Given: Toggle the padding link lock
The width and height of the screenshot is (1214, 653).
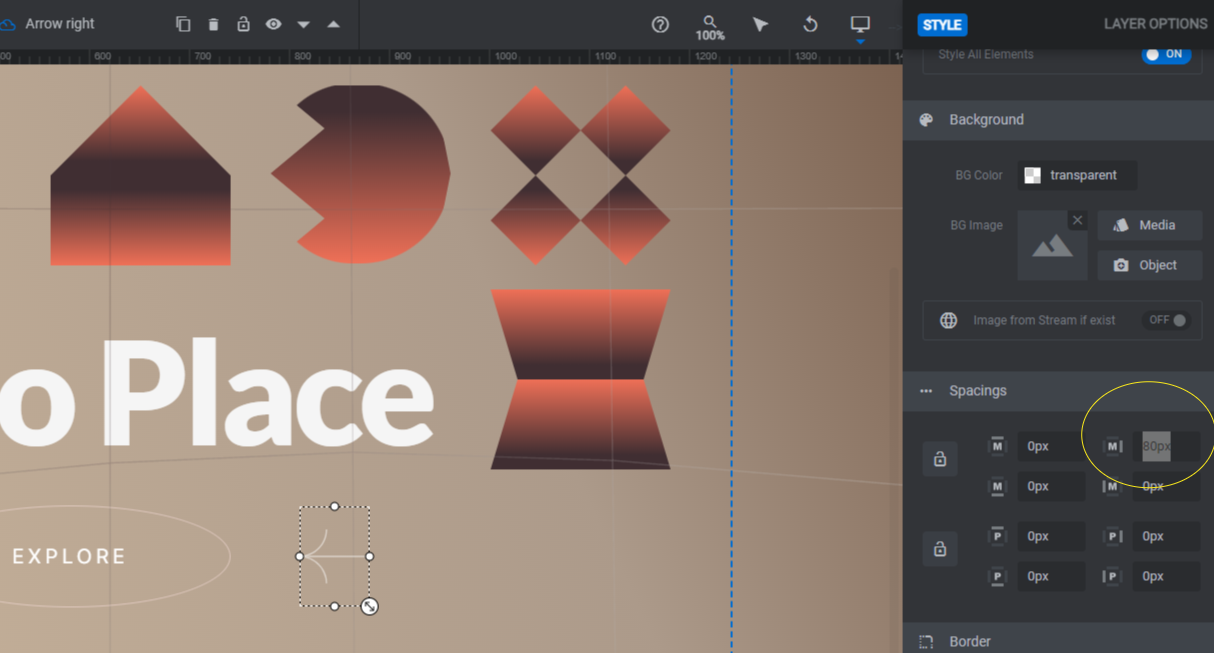Looking at the screenshot, I should 940,549.
